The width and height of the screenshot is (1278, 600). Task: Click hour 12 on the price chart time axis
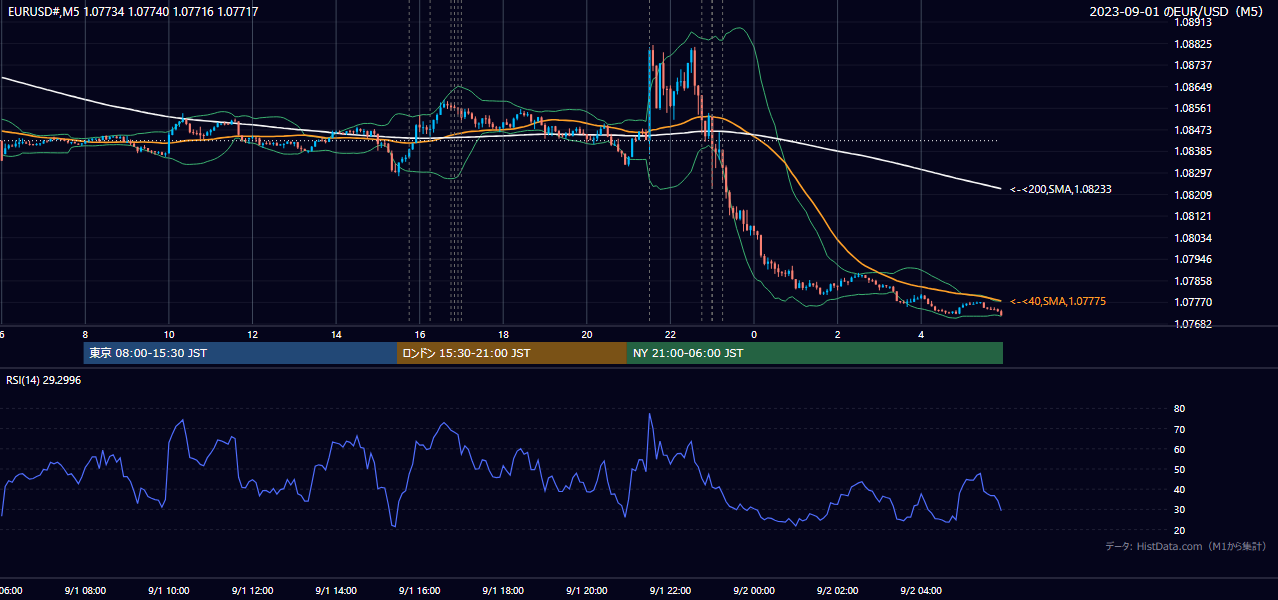pyautogui.click(x=253, y=334)
